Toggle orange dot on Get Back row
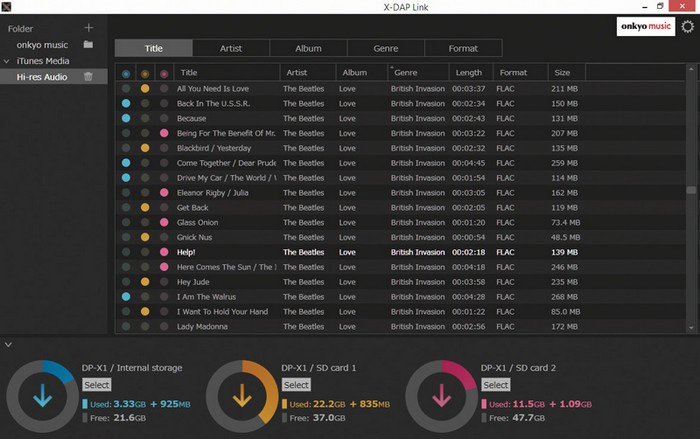The image size is (700, 439). pos(145,207)
